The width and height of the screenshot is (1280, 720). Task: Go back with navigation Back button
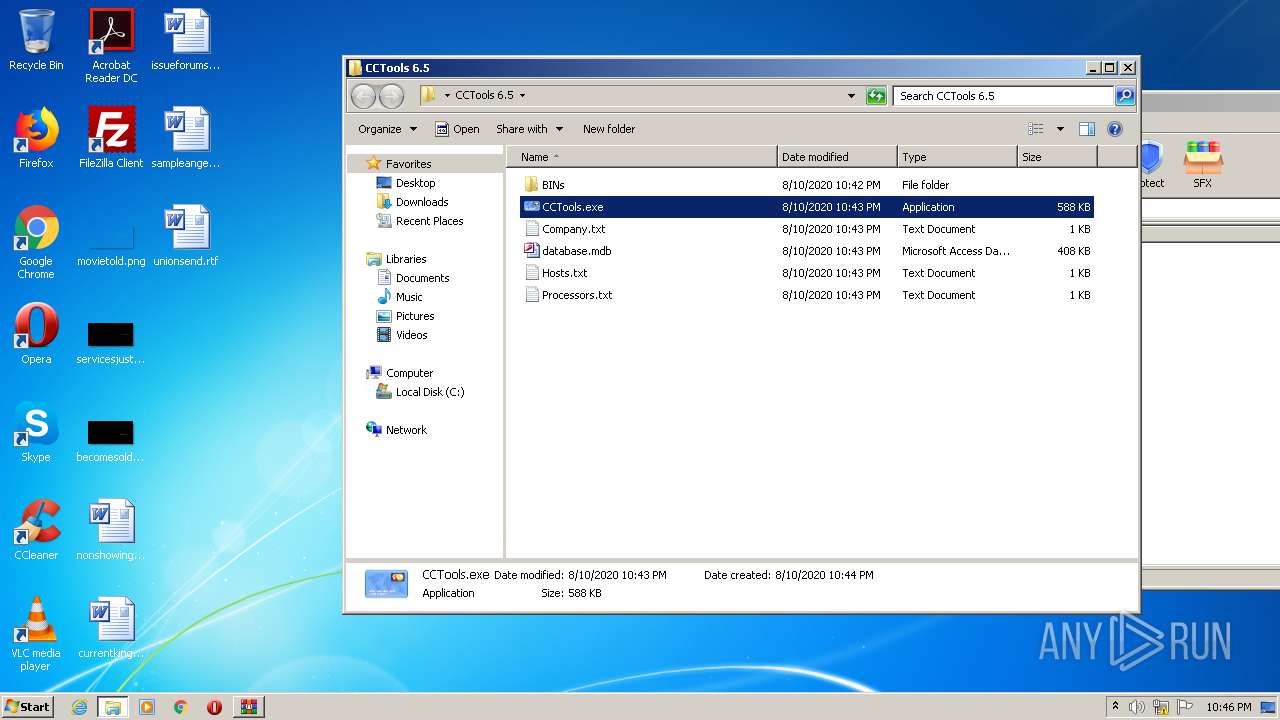[x=363, y=96]
